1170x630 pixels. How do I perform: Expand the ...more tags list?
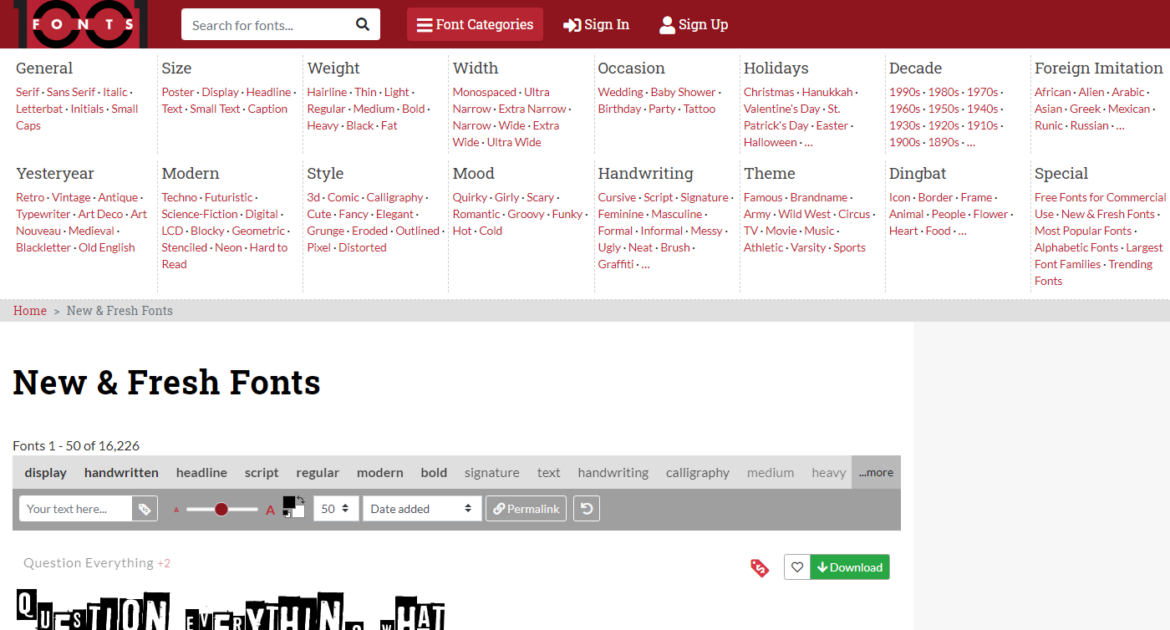876,472
